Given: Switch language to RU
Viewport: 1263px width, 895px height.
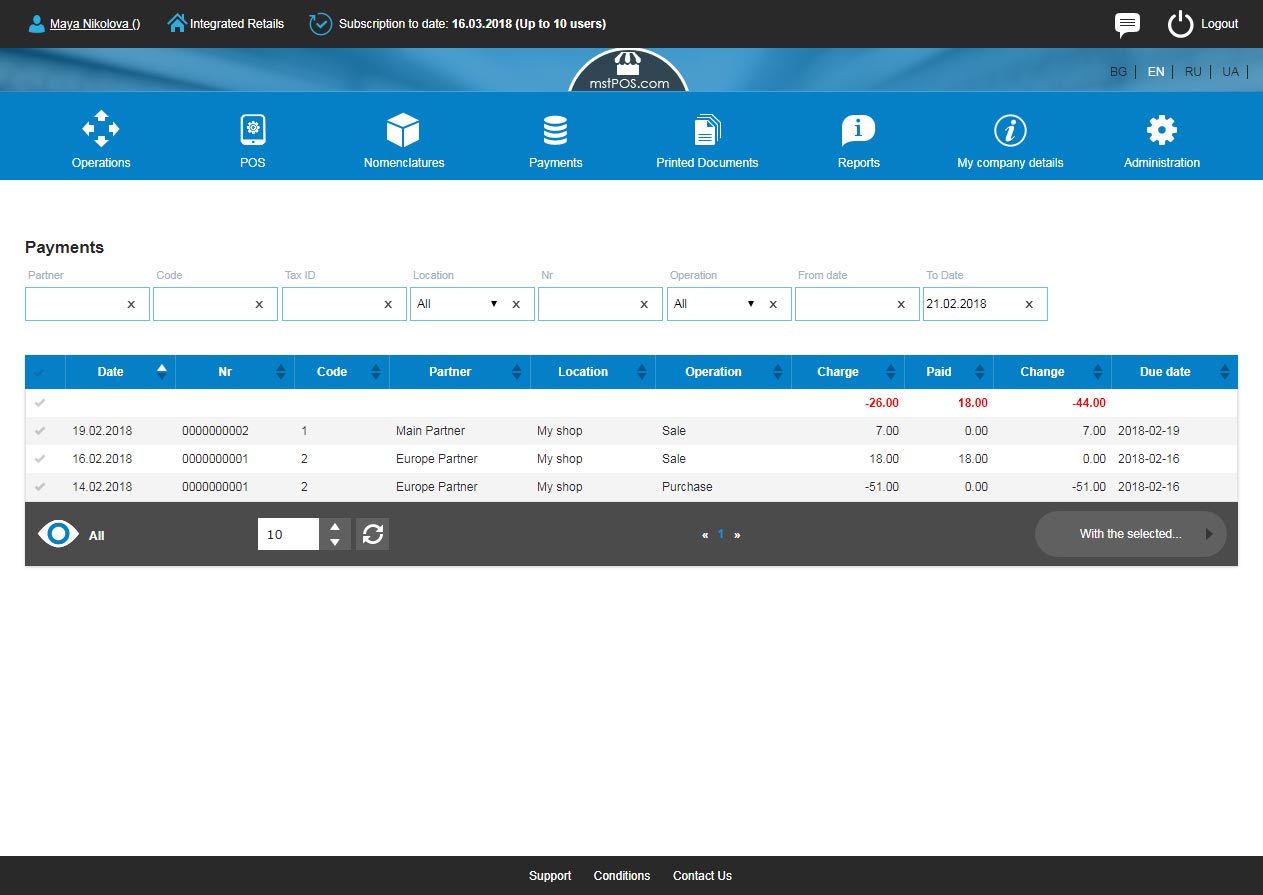Looking at the screenshot, I should (x=1193, y=72).
